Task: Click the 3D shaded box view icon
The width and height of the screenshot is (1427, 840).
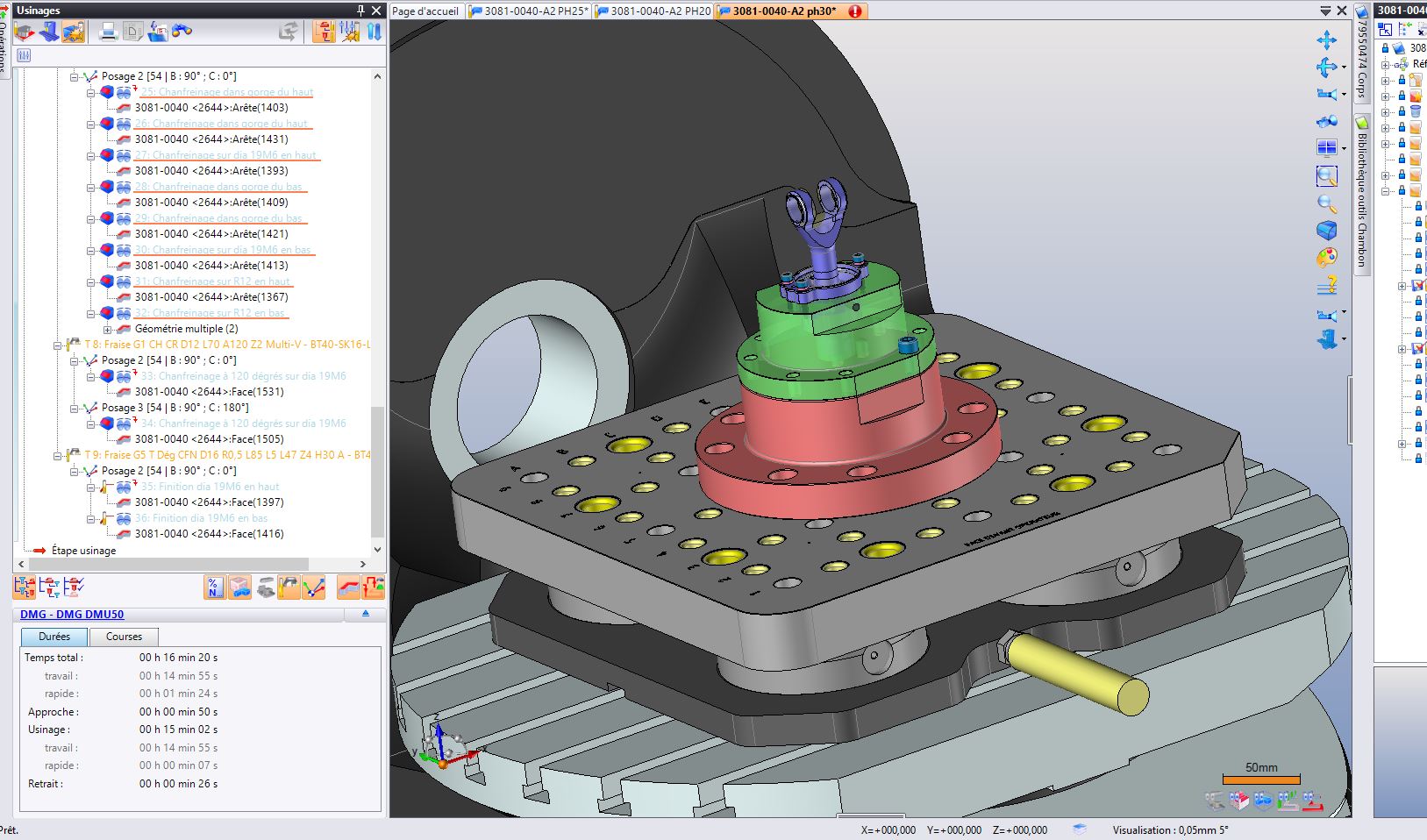Action: click(1326, 230)
